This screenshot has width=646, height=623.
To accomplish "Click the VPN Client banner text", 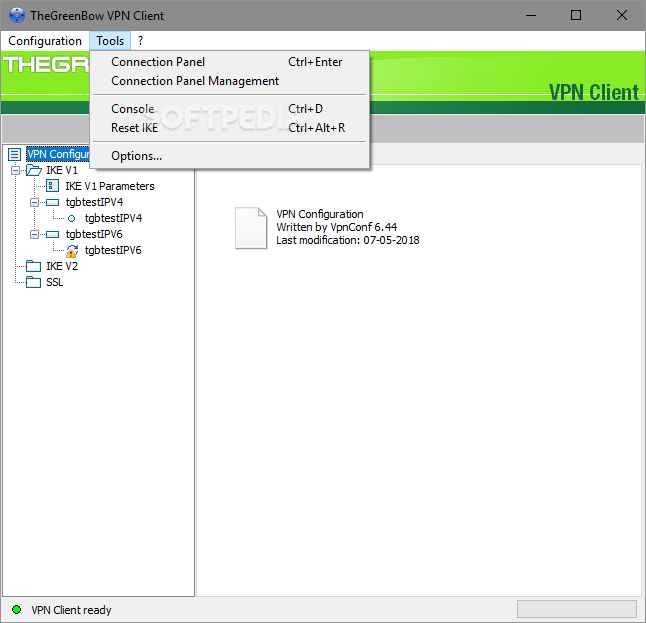I will pos(594,92).
